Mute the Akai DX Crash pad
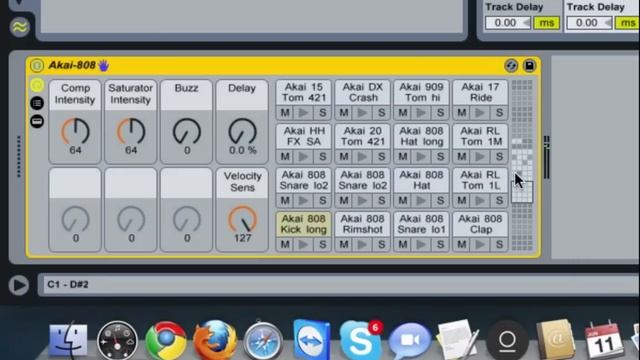 [x=344, y=113]
